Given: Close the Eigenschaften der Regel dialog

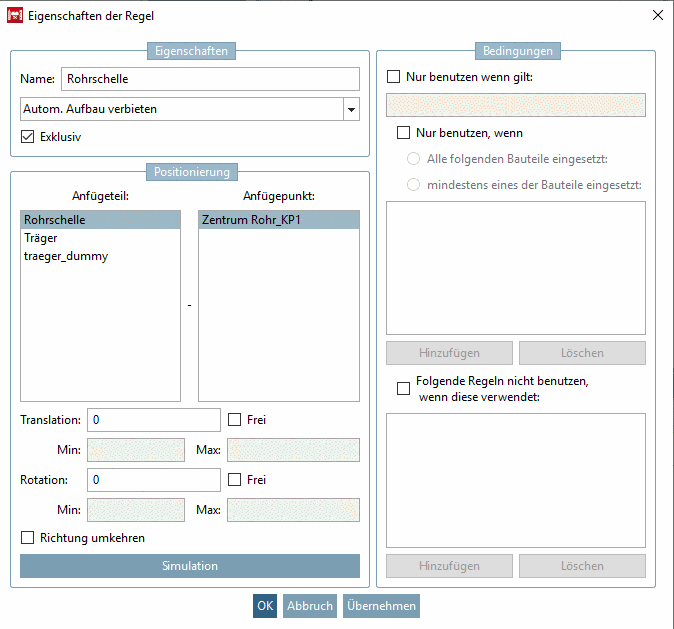Looking at the screenshot, I should (657, 16).
